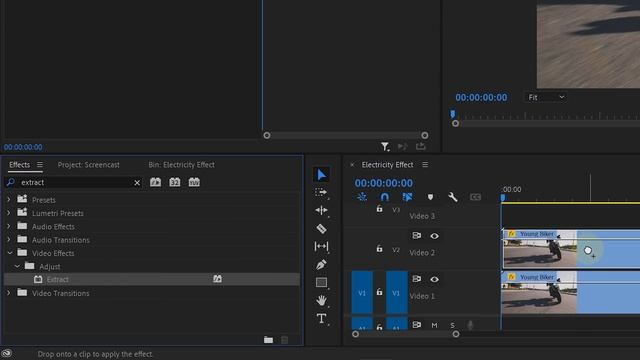Click the Export Frame icon in Source monitor

pos(421,146)
